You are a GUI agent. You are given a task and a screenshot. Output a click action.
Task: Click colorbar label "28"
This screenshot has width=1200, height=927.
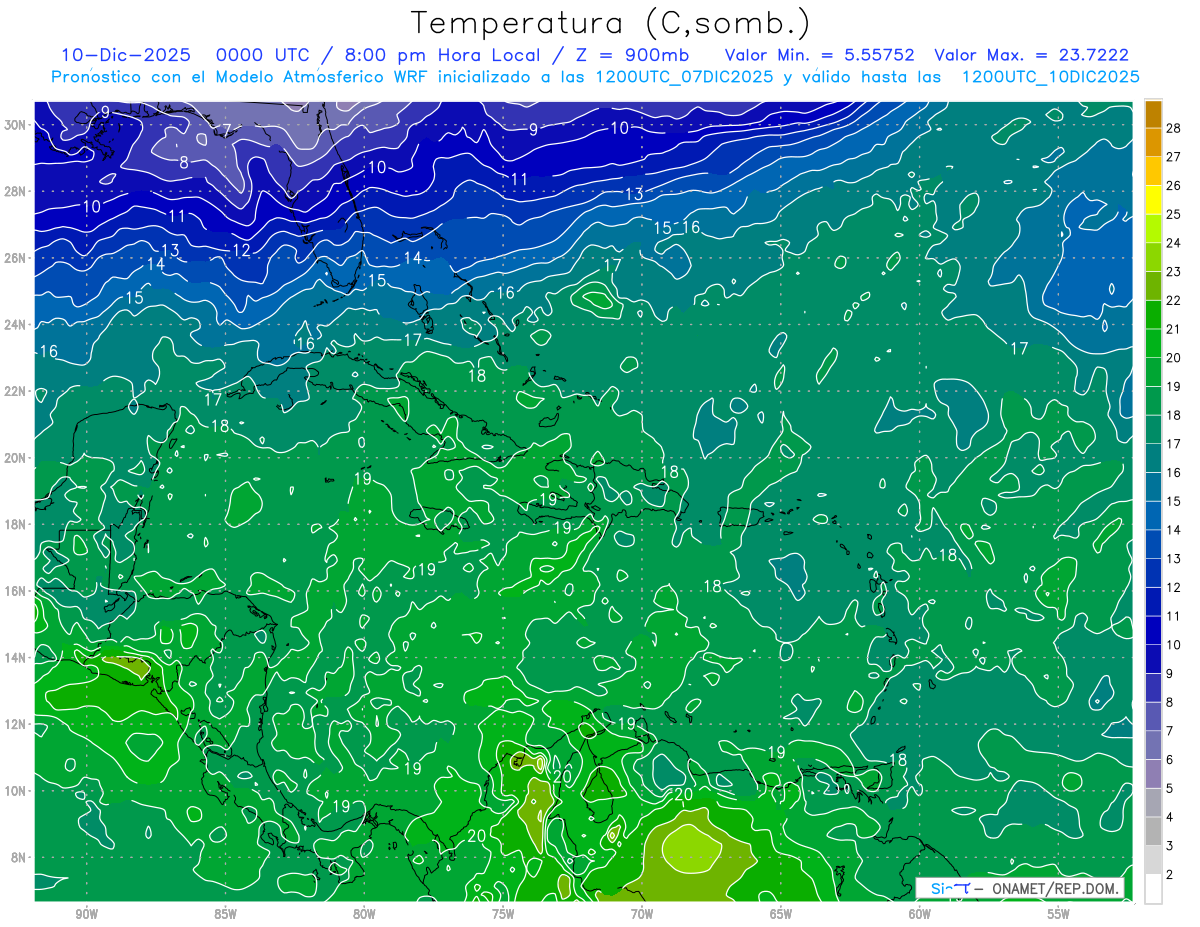click(1173, 127)
